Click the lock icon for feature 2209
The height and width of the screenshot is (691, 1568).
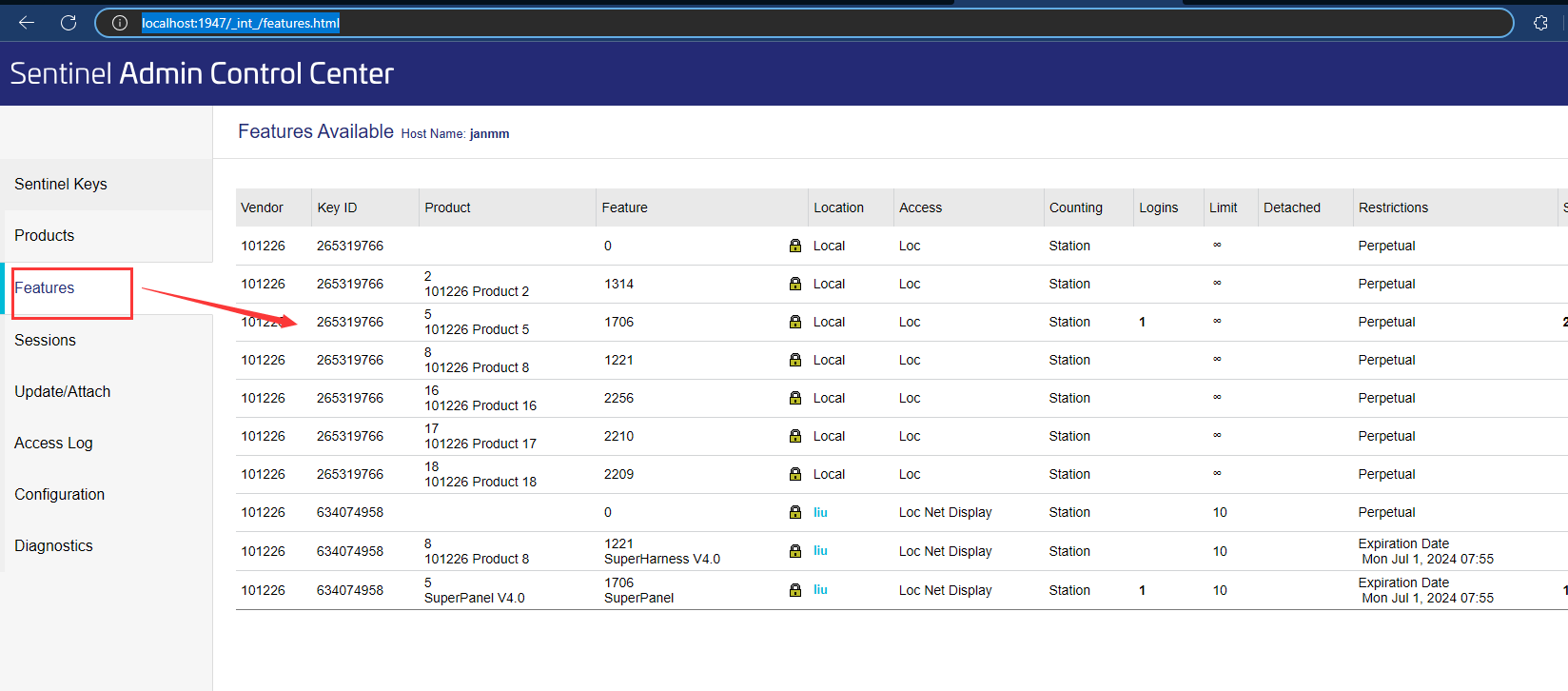click(795, 474)
